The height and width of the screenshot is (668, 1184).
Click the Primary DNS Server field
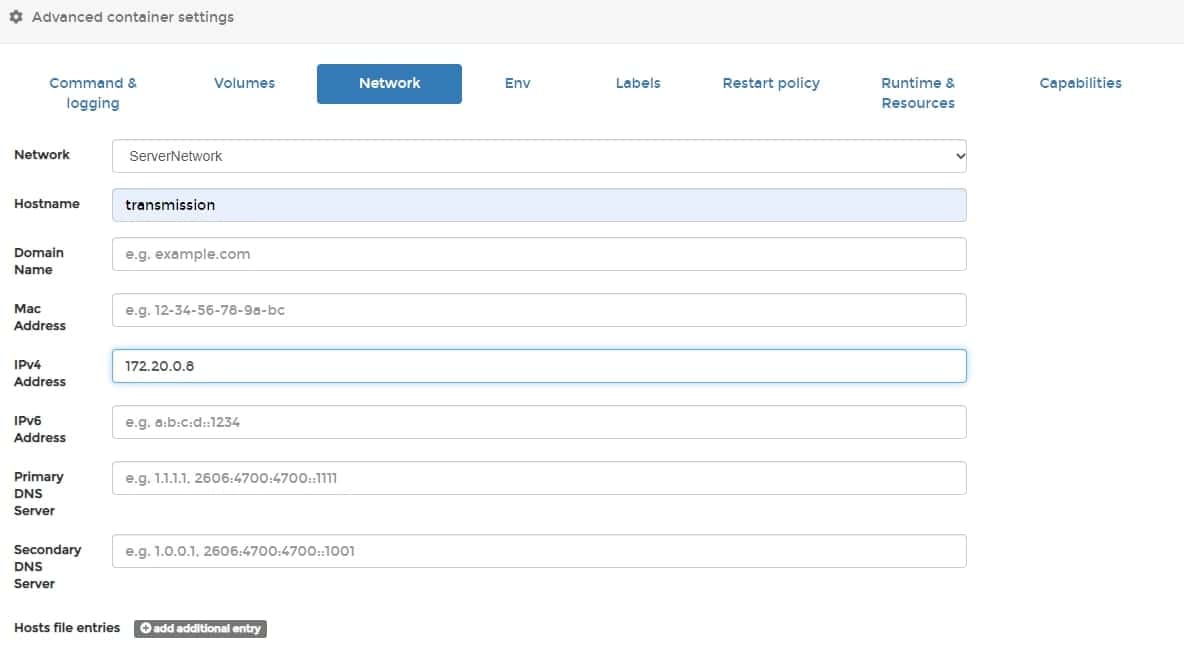click(539, 478)
